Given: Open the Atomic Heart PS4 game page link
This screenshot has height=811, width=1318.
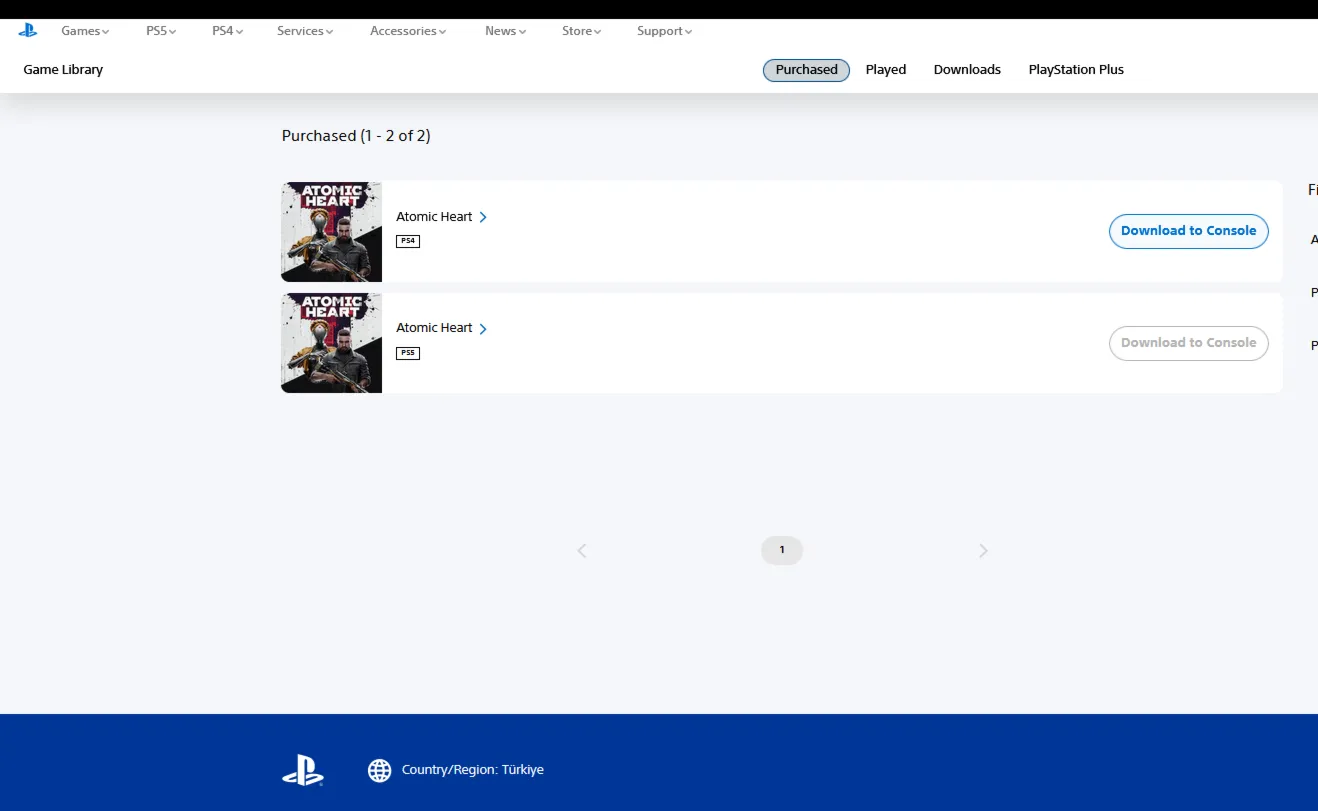Looking at the screenshot, I should [x=441, y=217].
